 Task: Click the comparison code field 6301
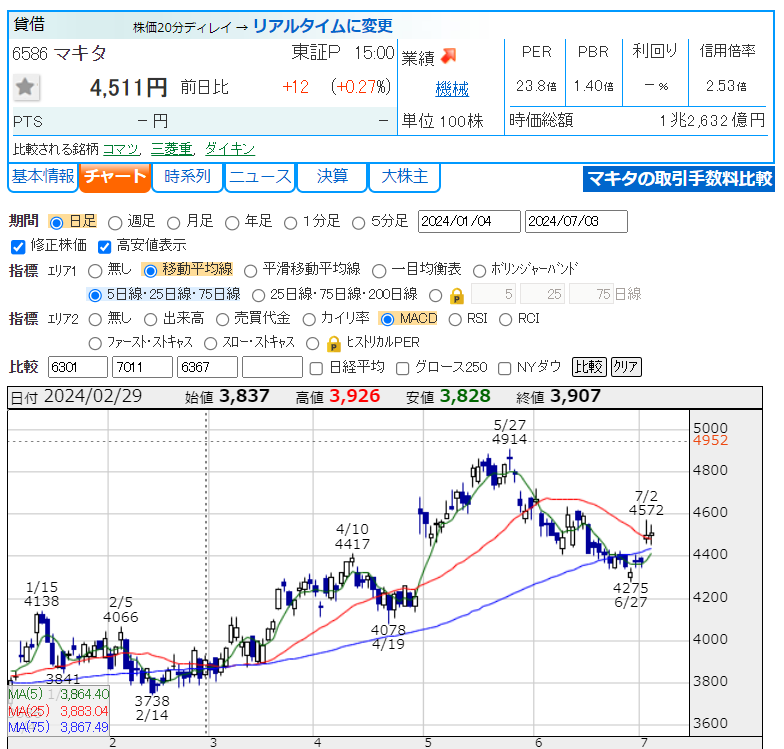point(78,368)
